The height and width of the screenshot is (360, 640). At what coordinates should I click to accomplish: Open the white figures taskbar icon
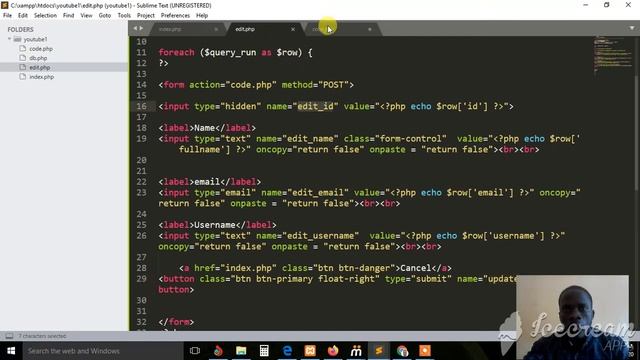click(356, 351)
